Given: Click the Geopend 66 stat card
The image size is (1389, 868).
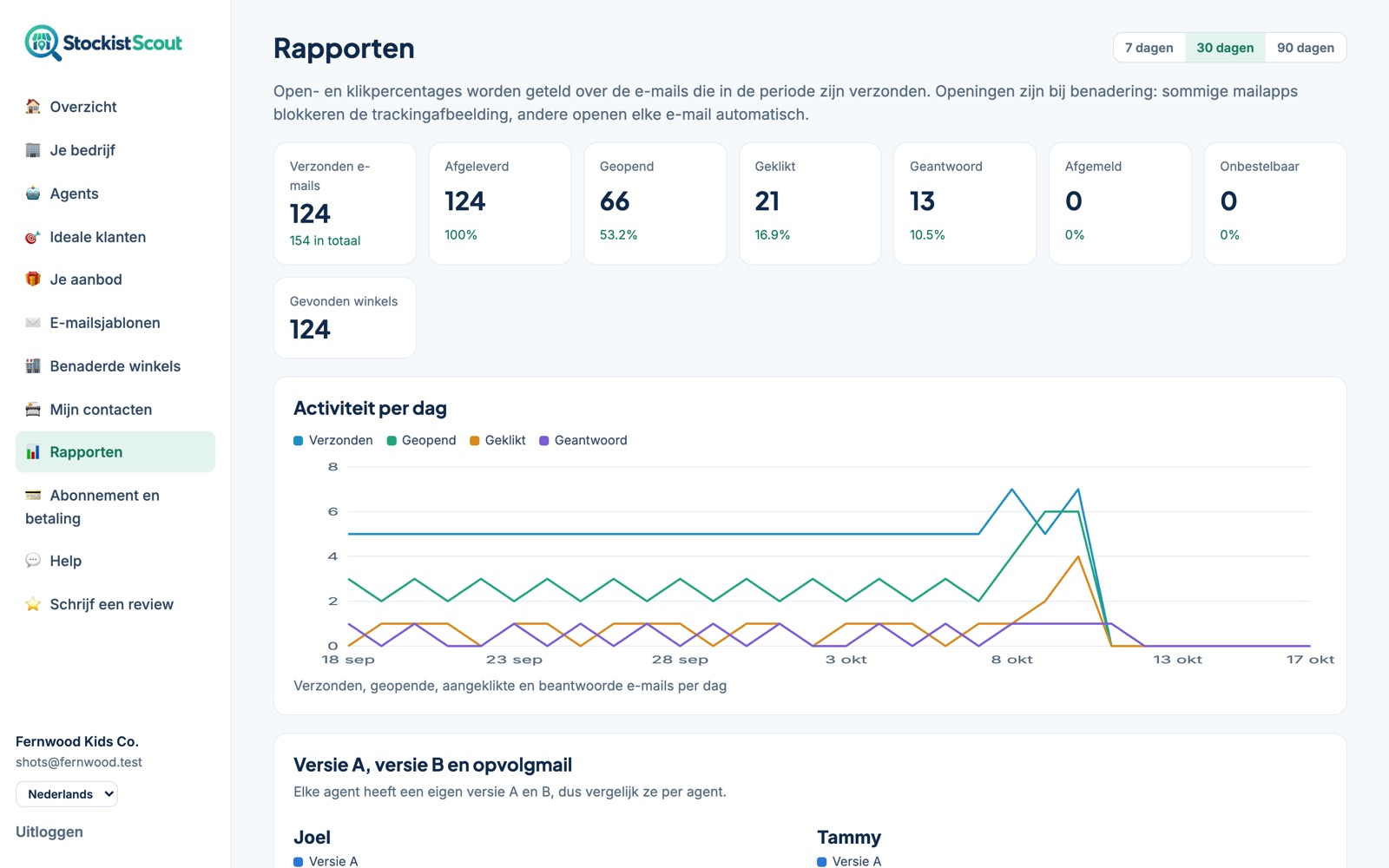Looking at the screenshot, I should [x=655, y=204].
